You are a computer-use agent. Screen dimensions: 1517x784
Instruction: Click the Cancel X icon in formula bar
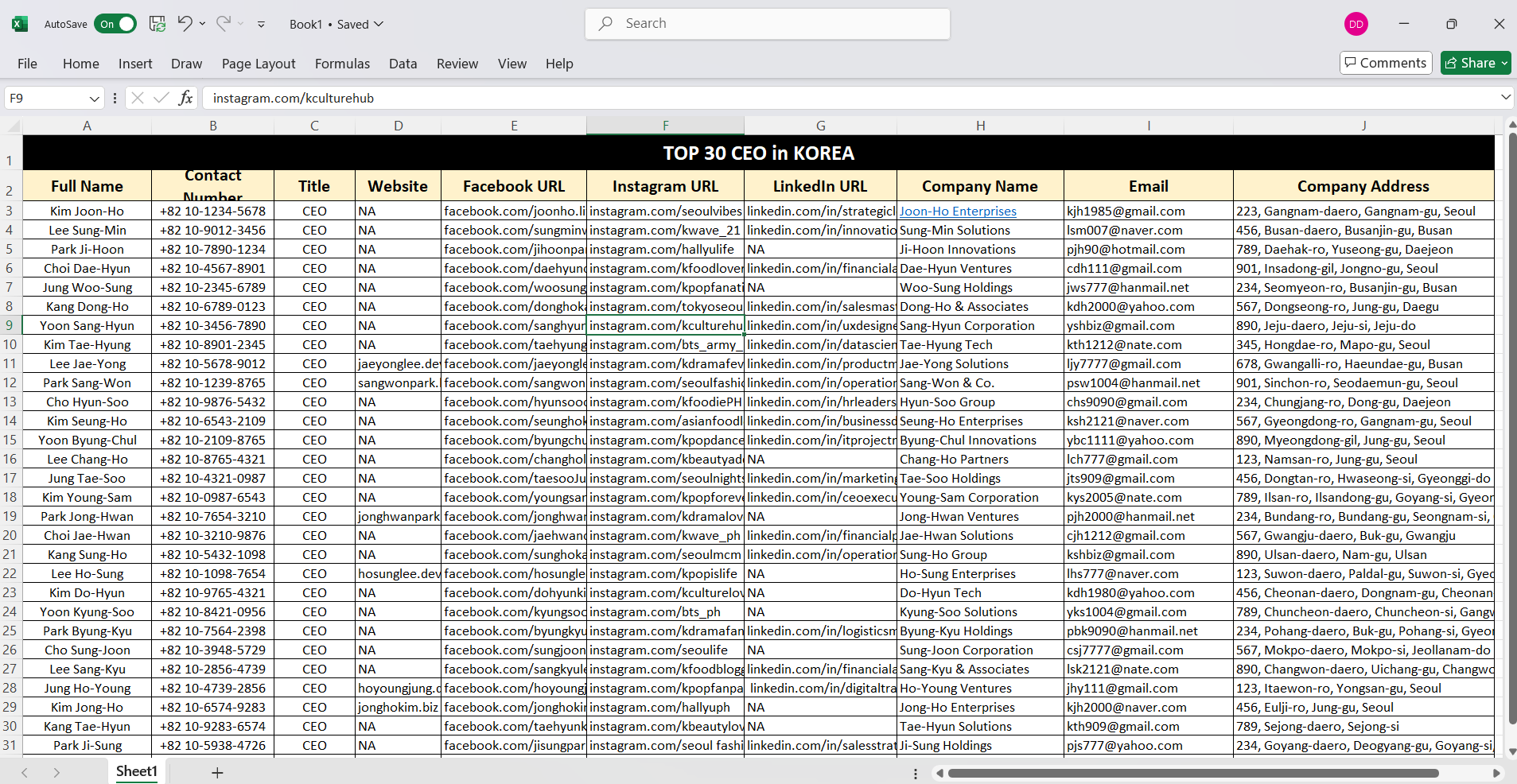point(138,98)
